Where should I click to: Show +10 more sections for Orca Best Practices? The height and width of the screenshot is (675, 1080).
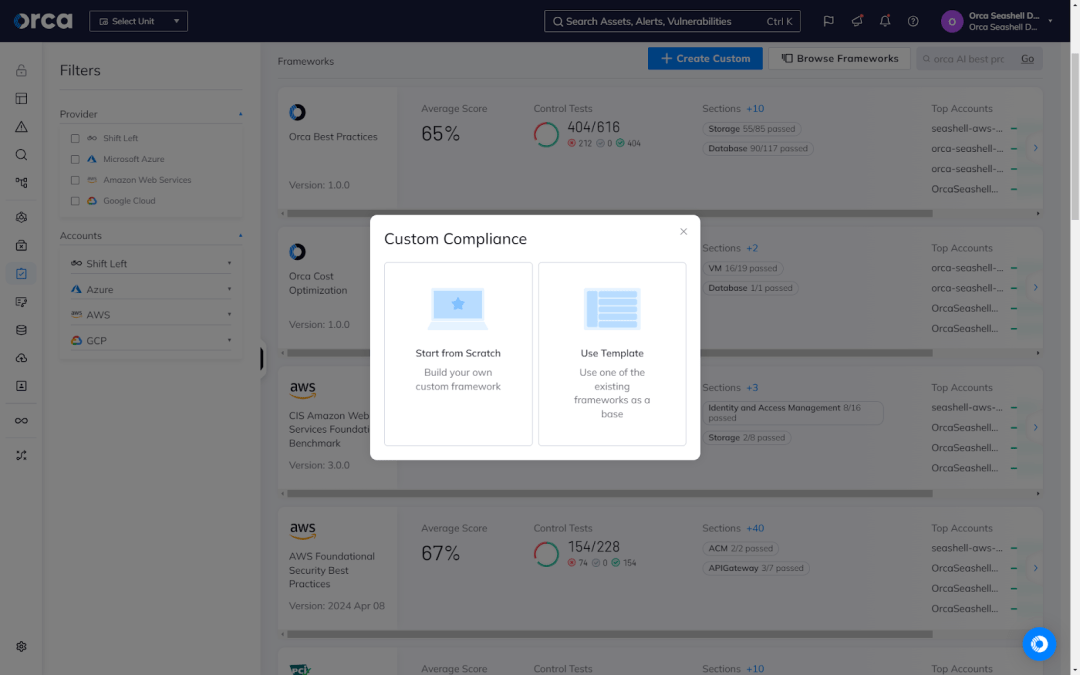point(755,109)
